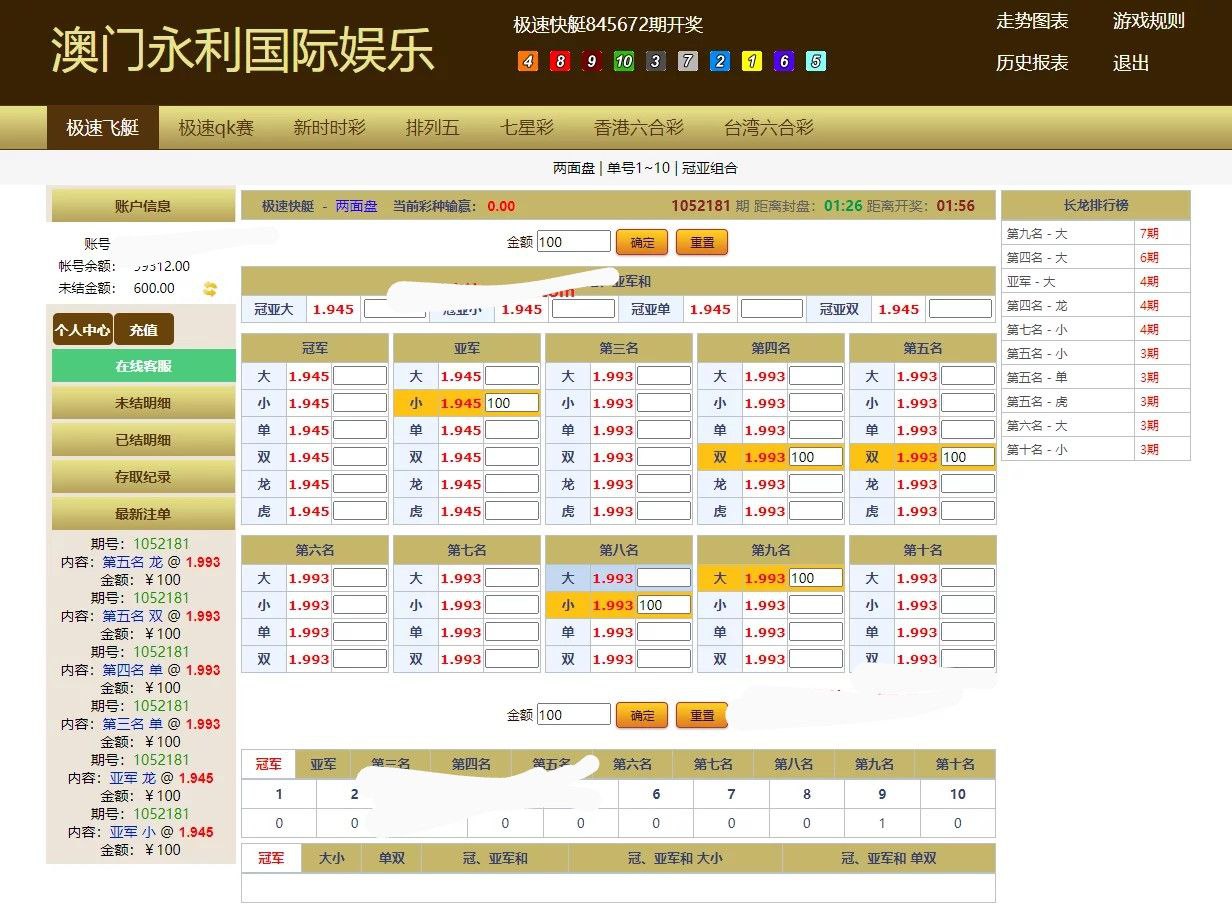This screenshot has width=1232, height=922.
Task: Click the 退出 logout link
Action: pos(1131,63)
